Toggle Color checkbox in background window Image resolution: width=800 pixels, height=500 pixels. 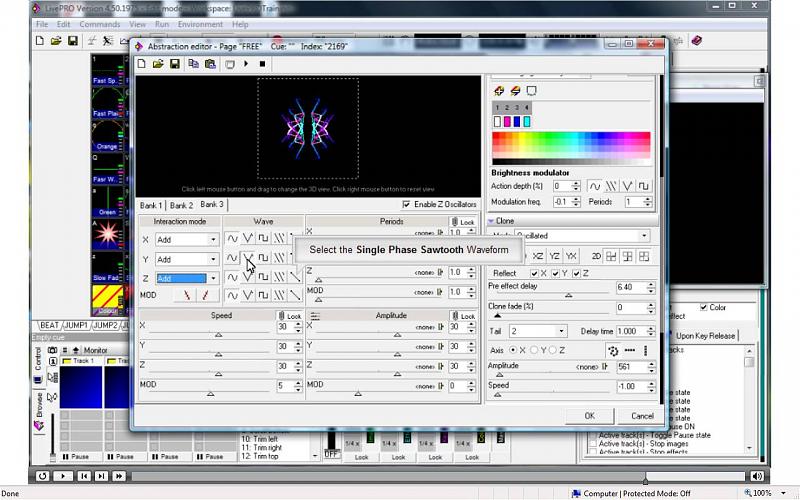(704, 307)
